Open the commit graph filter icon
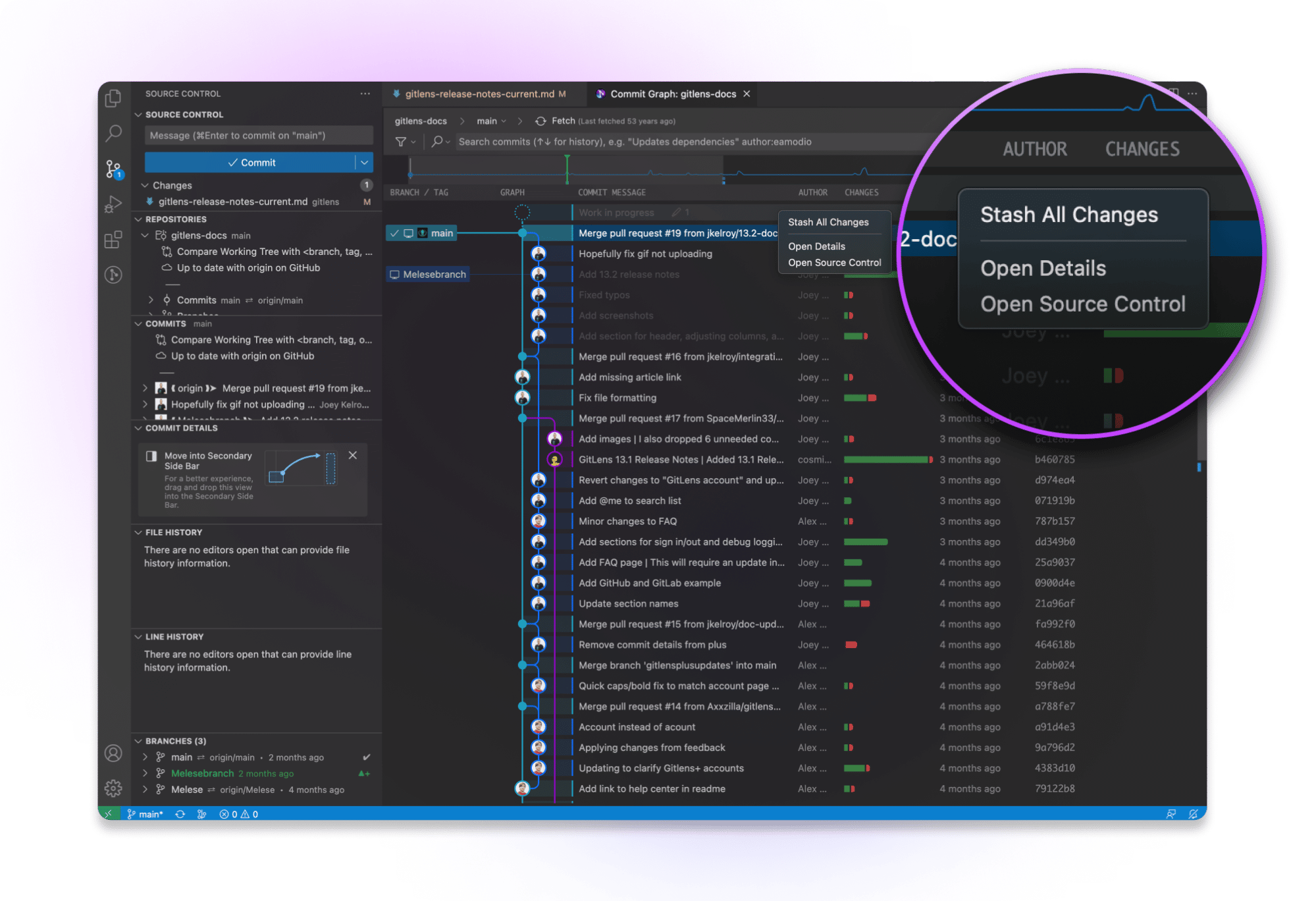 [400, 142]
